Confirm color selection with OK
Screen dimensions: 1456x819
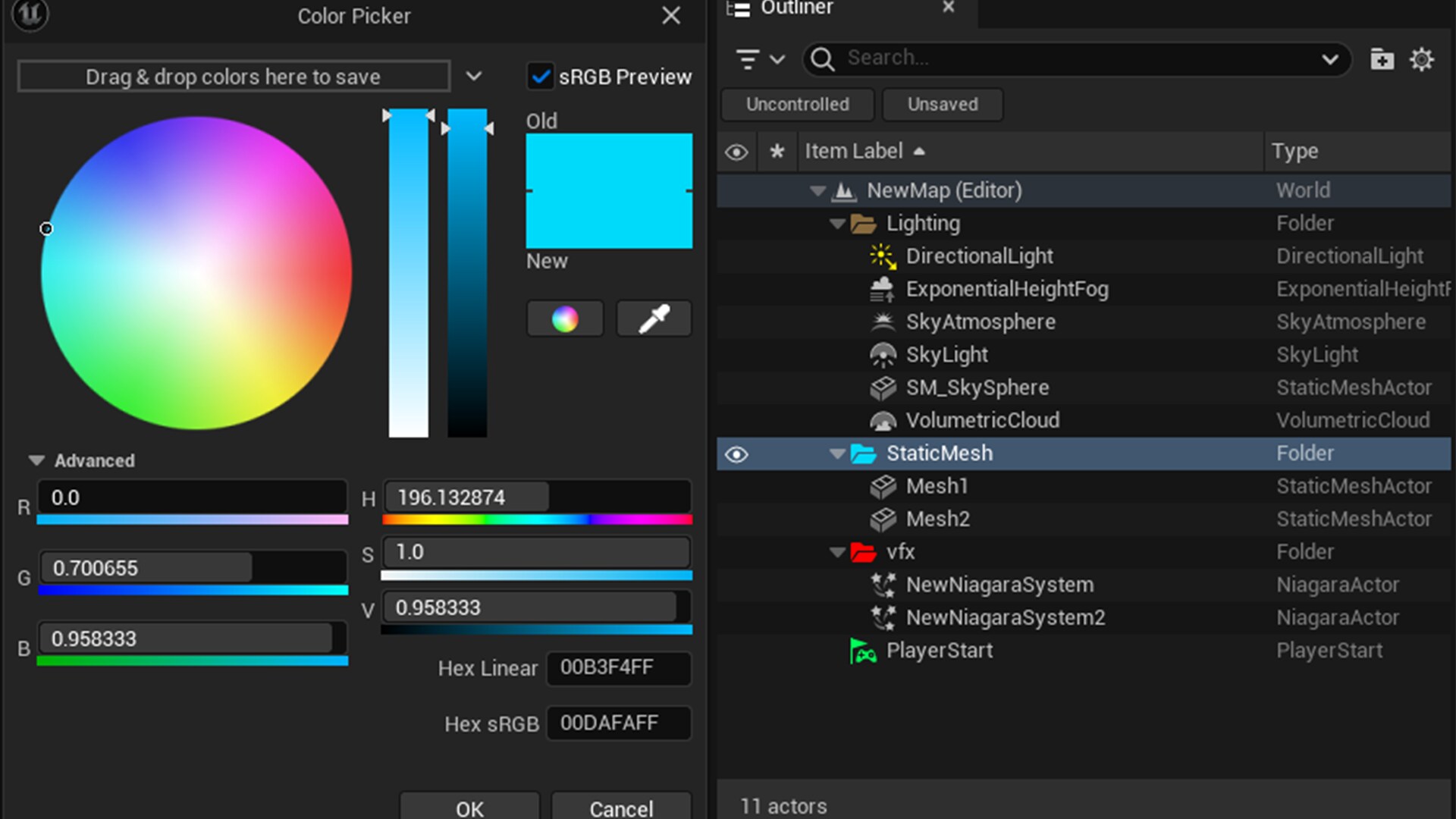coord(469,808)
